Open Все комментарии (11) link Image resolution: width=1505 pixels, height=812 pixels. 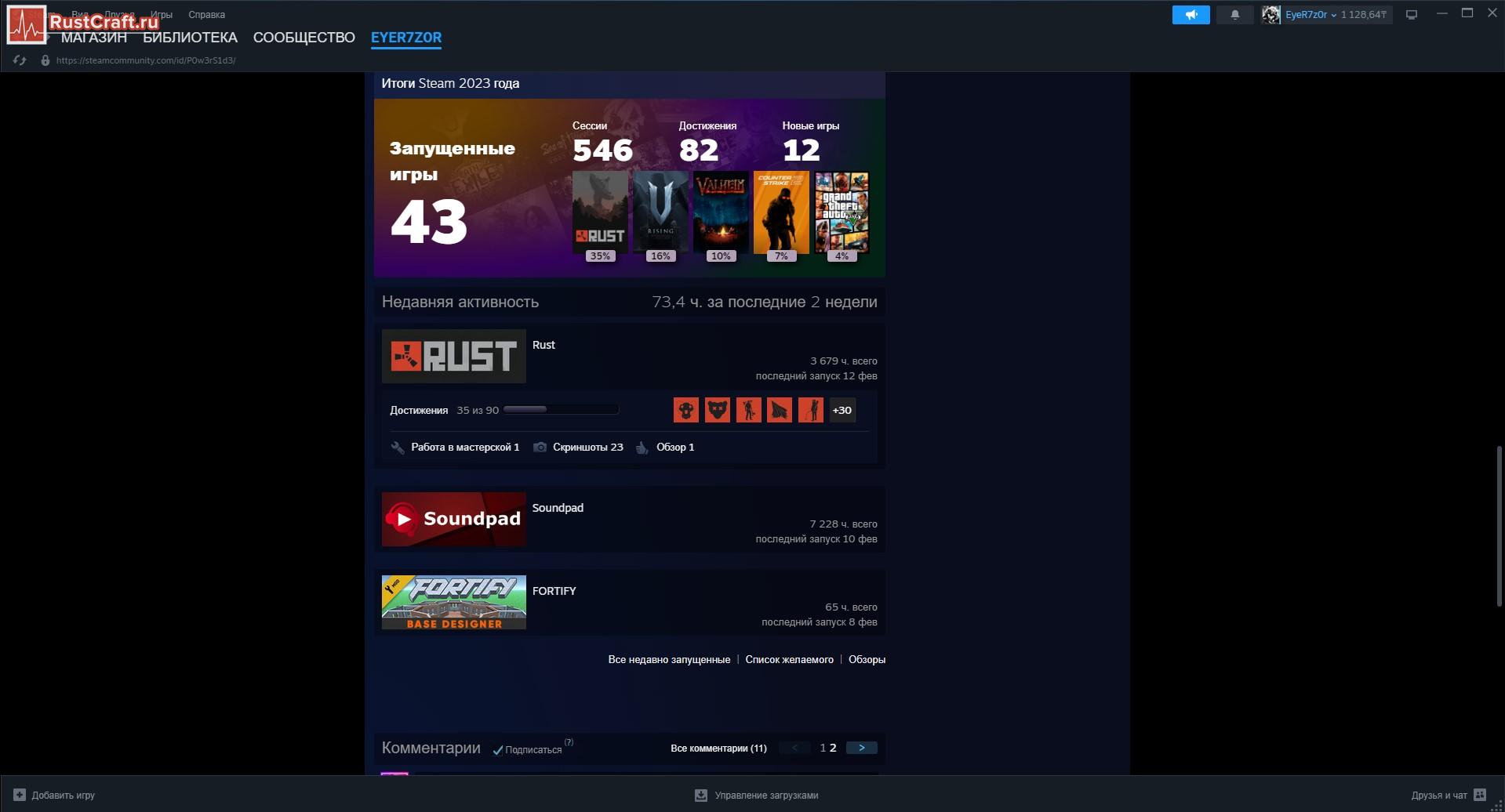pyautogui.click(x=718, y=749)
